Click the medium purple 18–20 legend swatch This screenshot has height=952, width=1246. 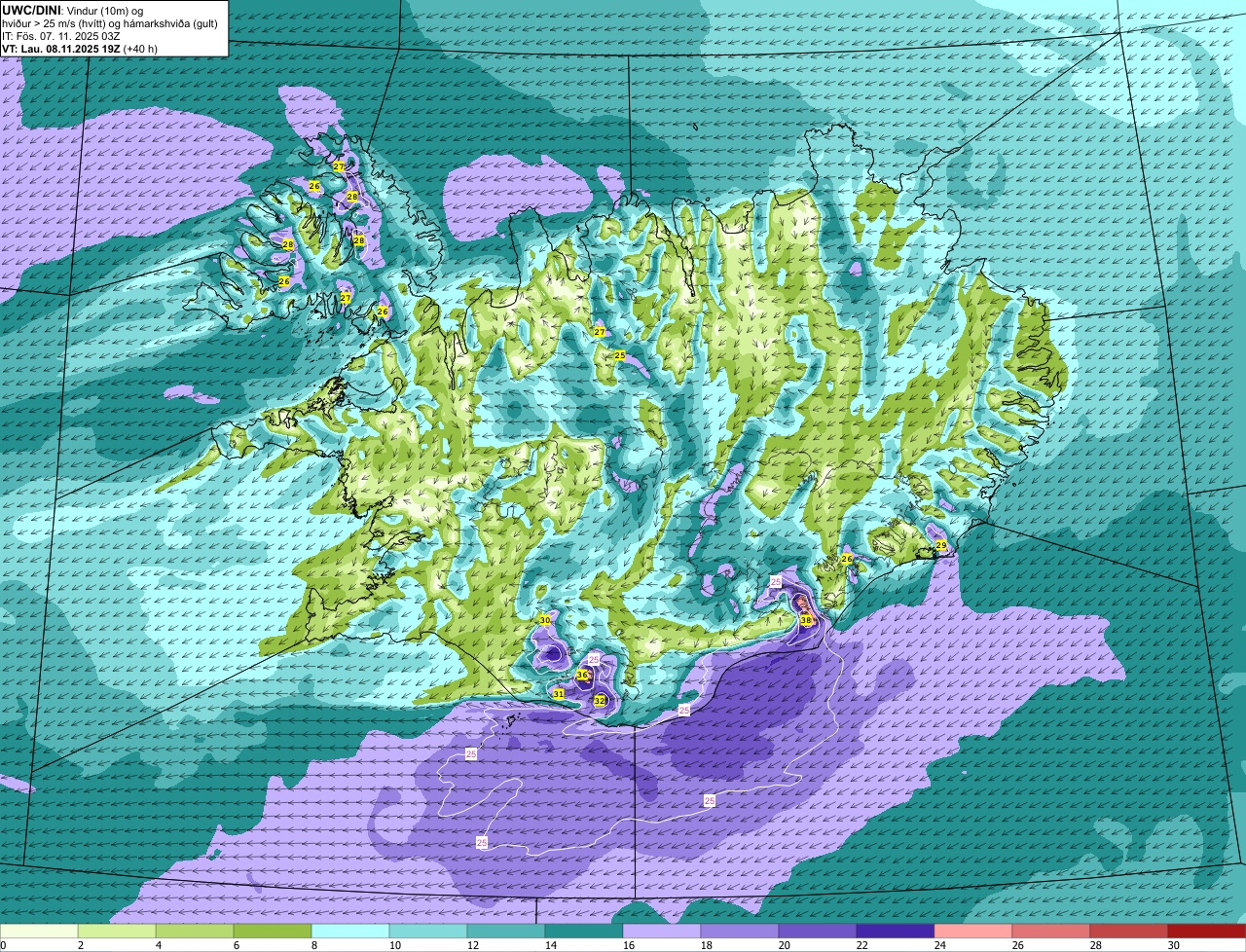click(x=740, y=931)
